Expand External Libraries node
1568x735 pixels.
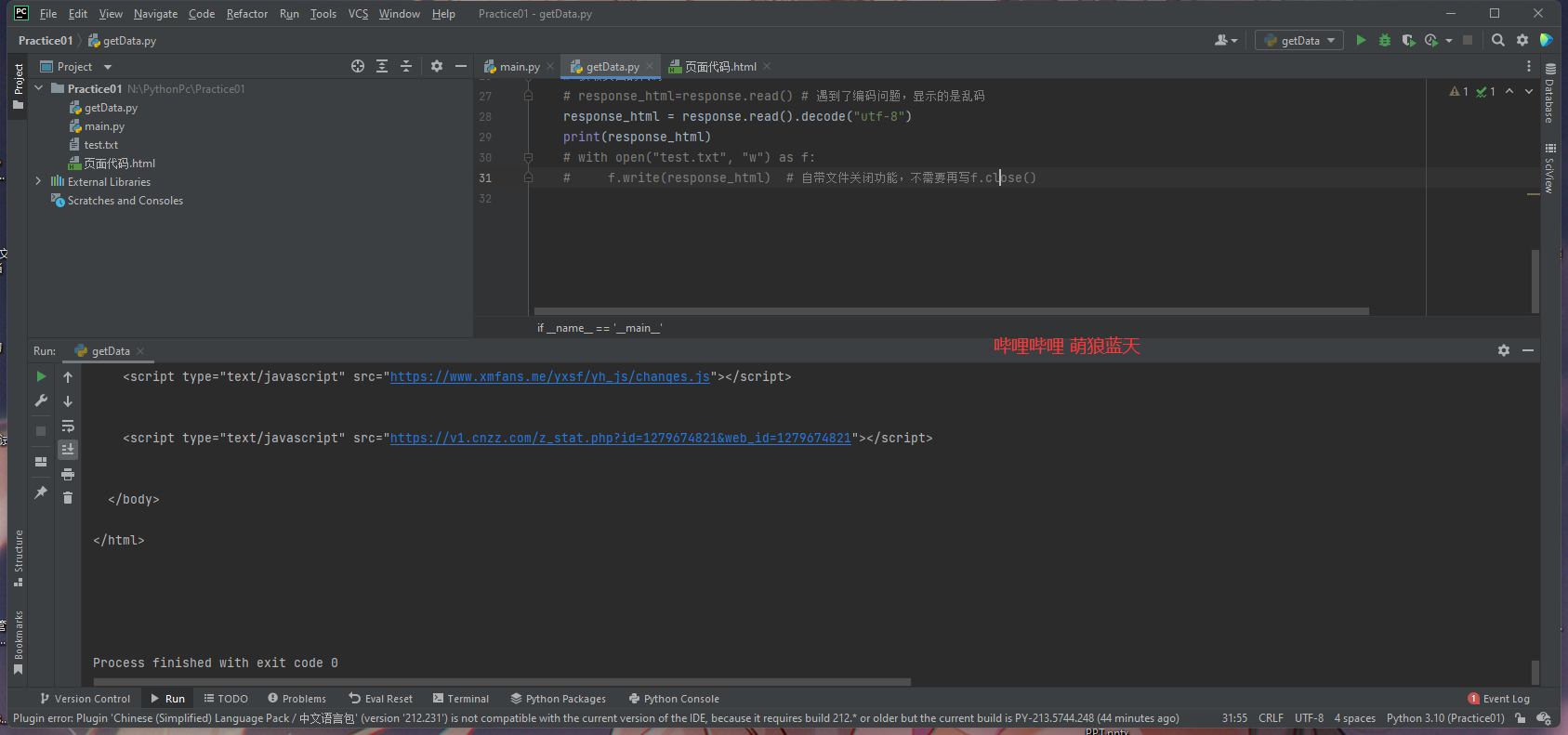39,181
